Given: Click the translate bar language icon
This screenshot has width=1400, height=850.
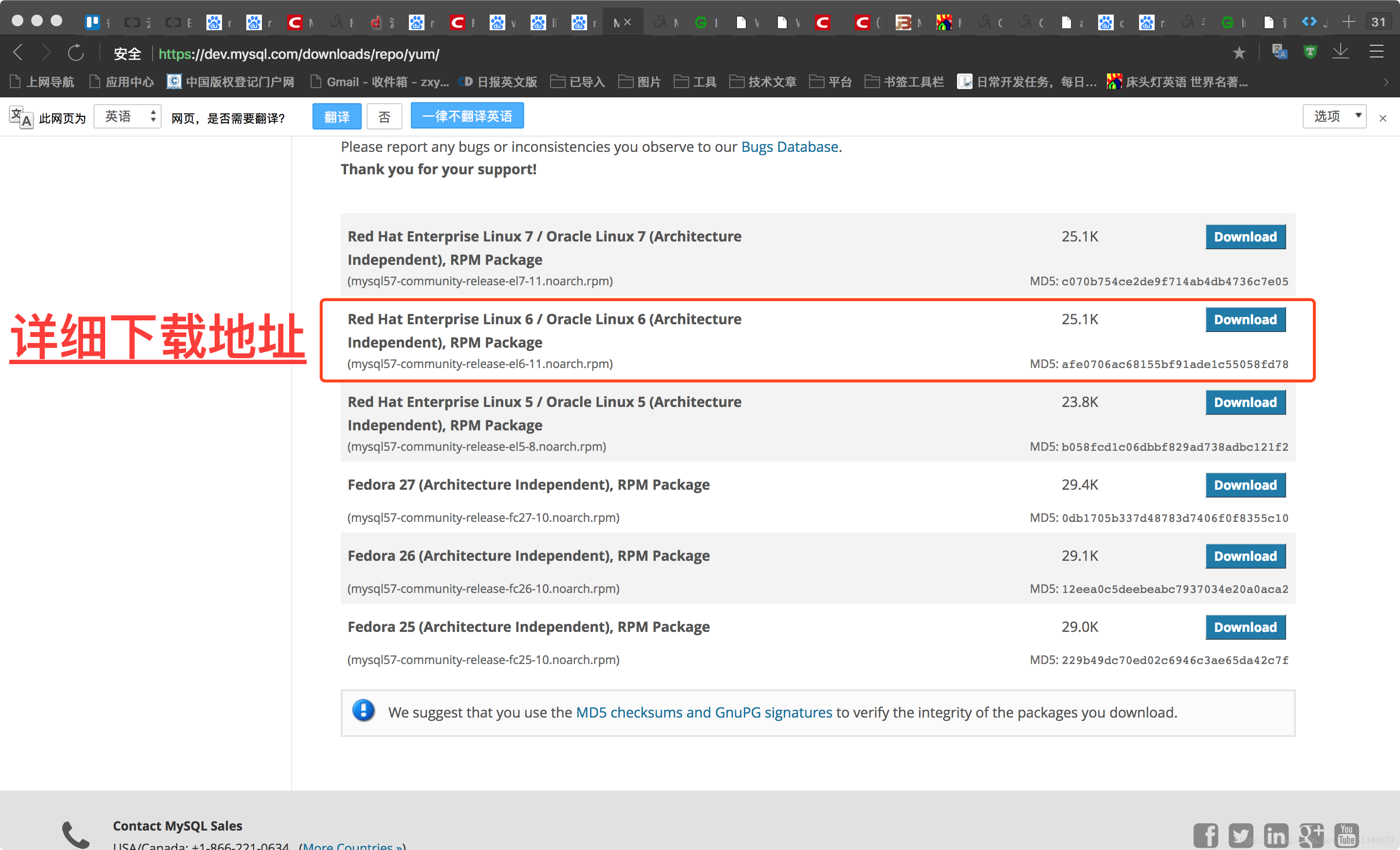Looking at the screenshot, I should click(x=21, y=118).
